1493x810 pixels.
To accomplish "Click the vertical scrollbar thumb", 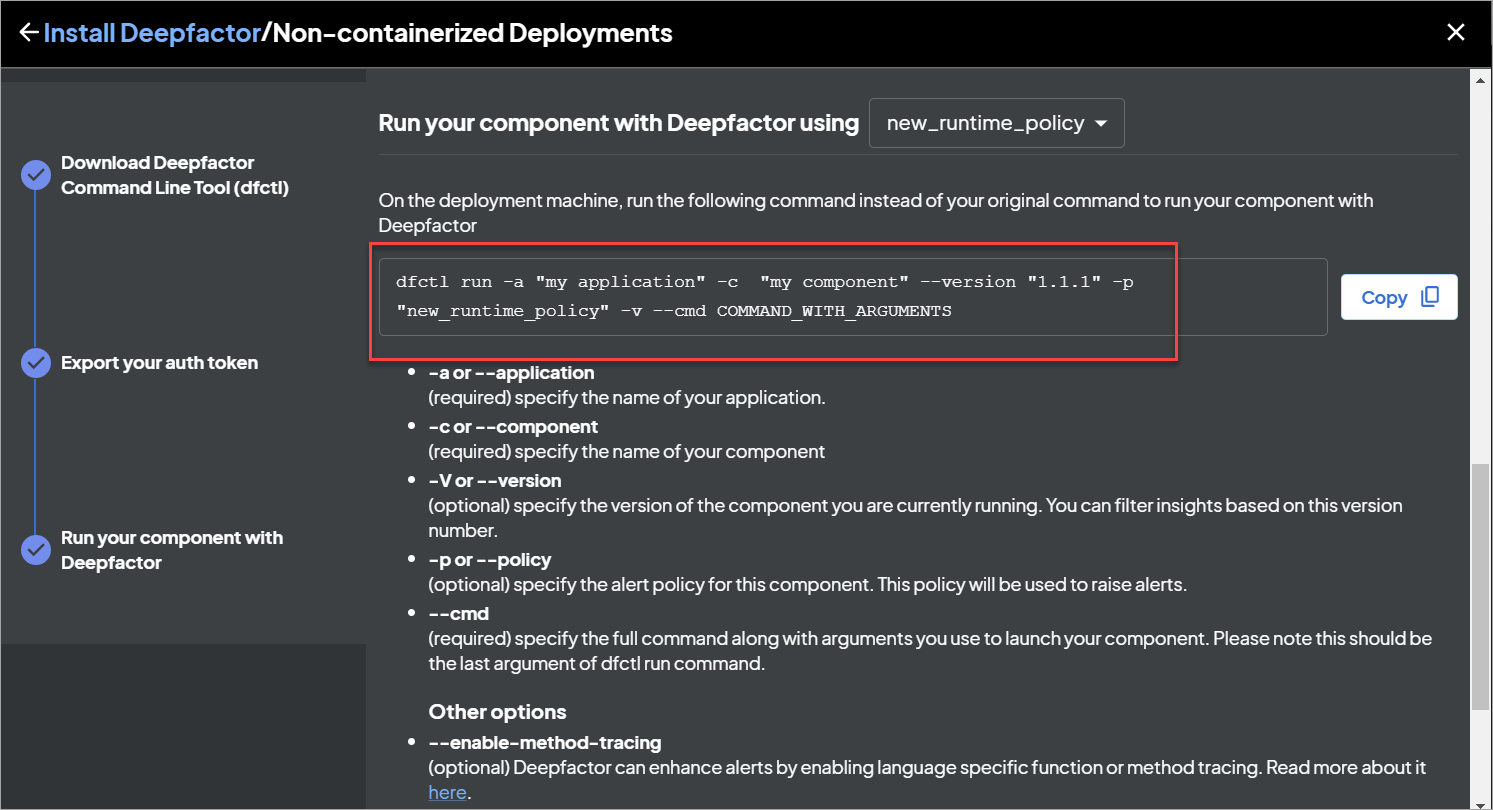I will click(1481, 588).
